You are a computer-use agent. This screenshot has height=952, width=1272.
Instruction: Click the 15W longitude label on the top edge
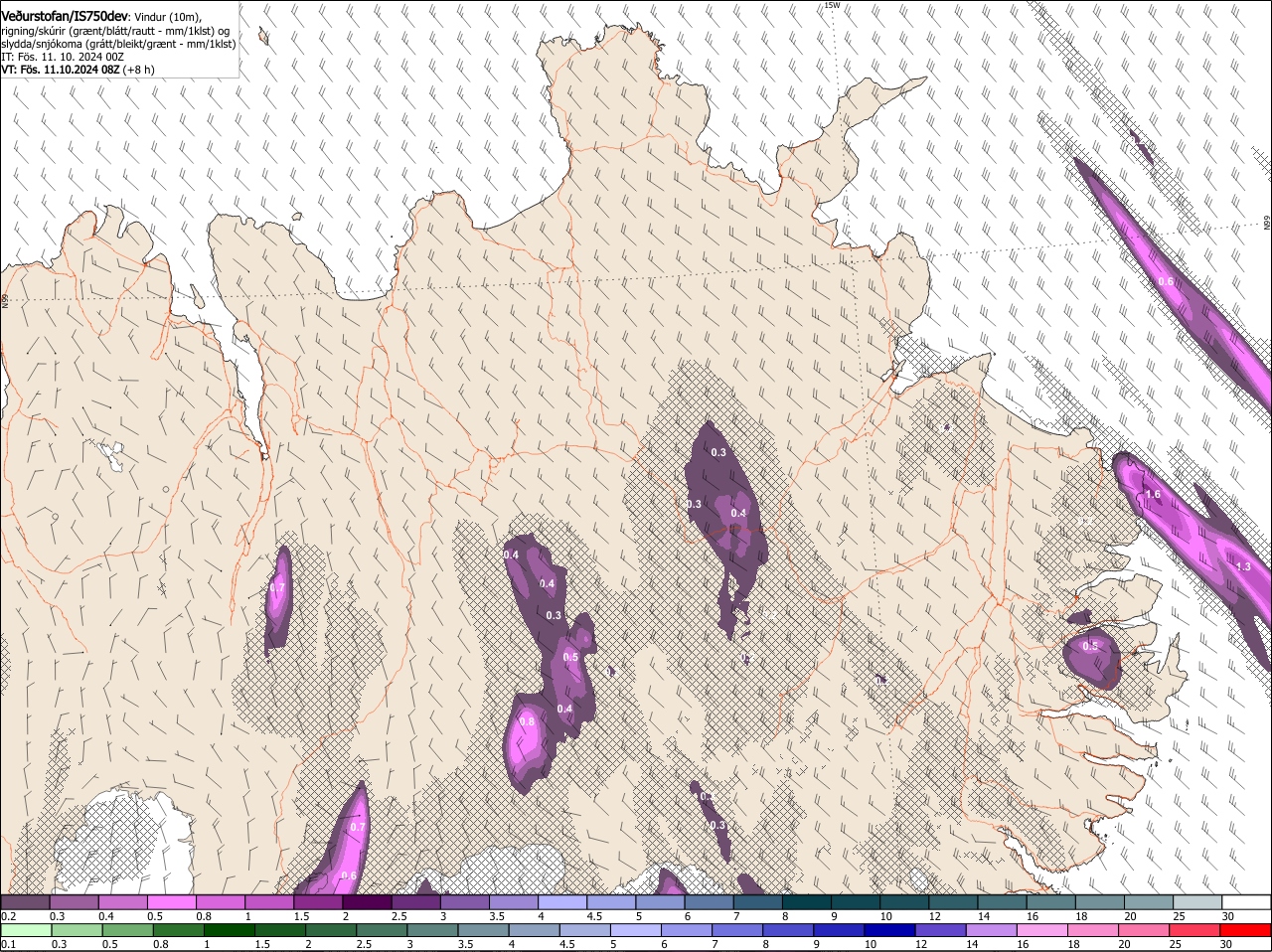click(x=832, y=5)
